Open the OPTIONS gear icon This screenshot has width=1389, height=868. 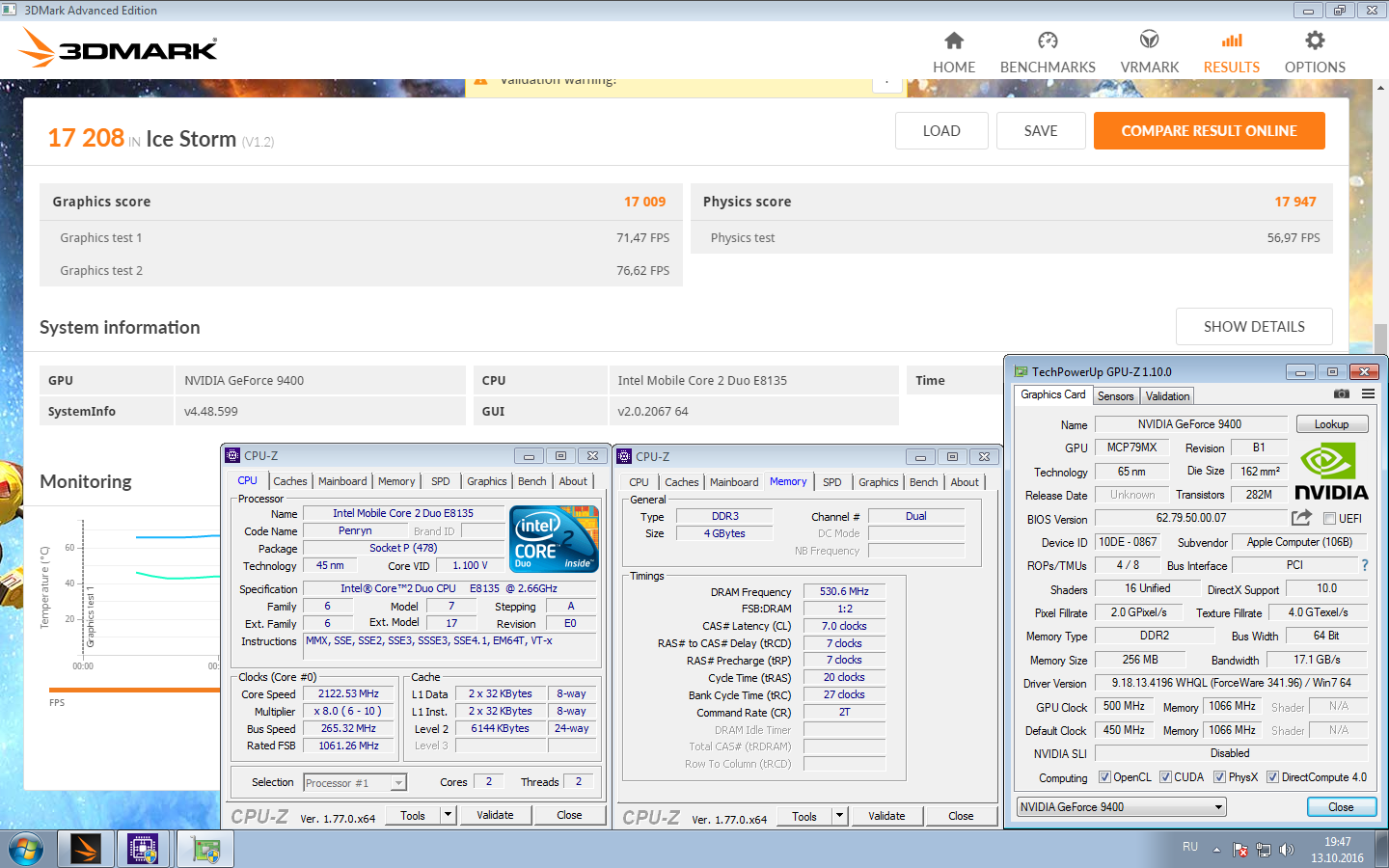pos(1315,41)
